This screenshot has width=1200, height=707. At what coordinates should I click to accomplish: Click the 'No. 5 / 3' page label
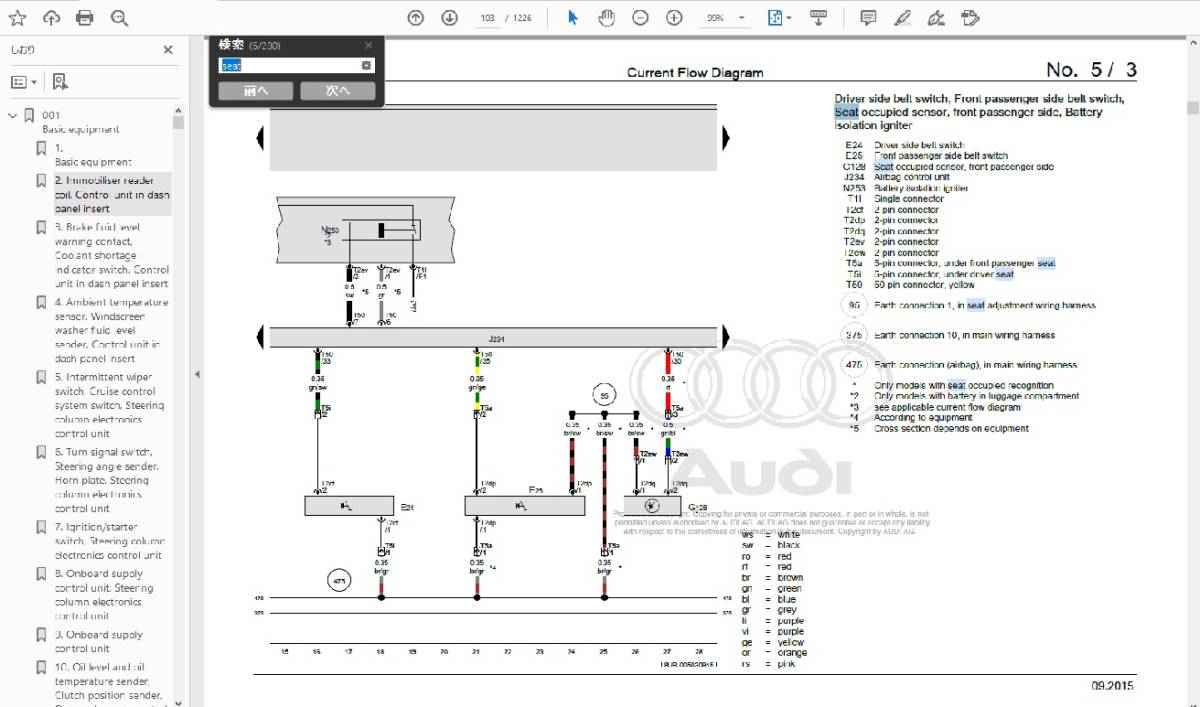pos(1091,70)
